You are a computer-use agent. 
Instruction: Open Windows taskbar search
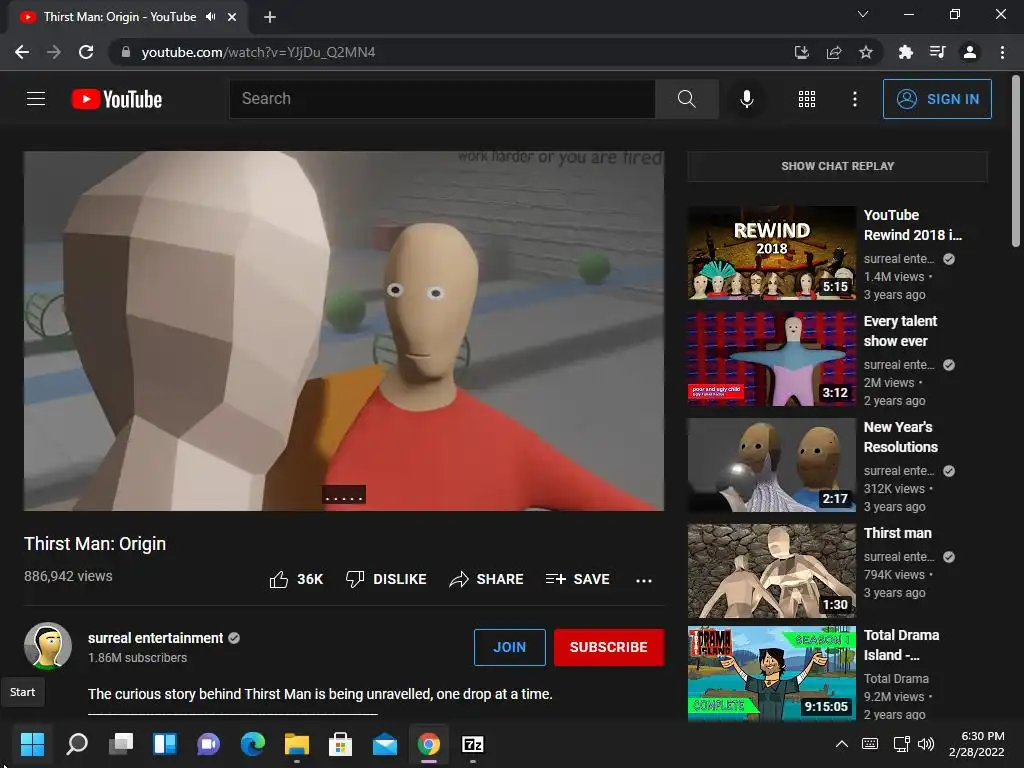pos(77,744)
